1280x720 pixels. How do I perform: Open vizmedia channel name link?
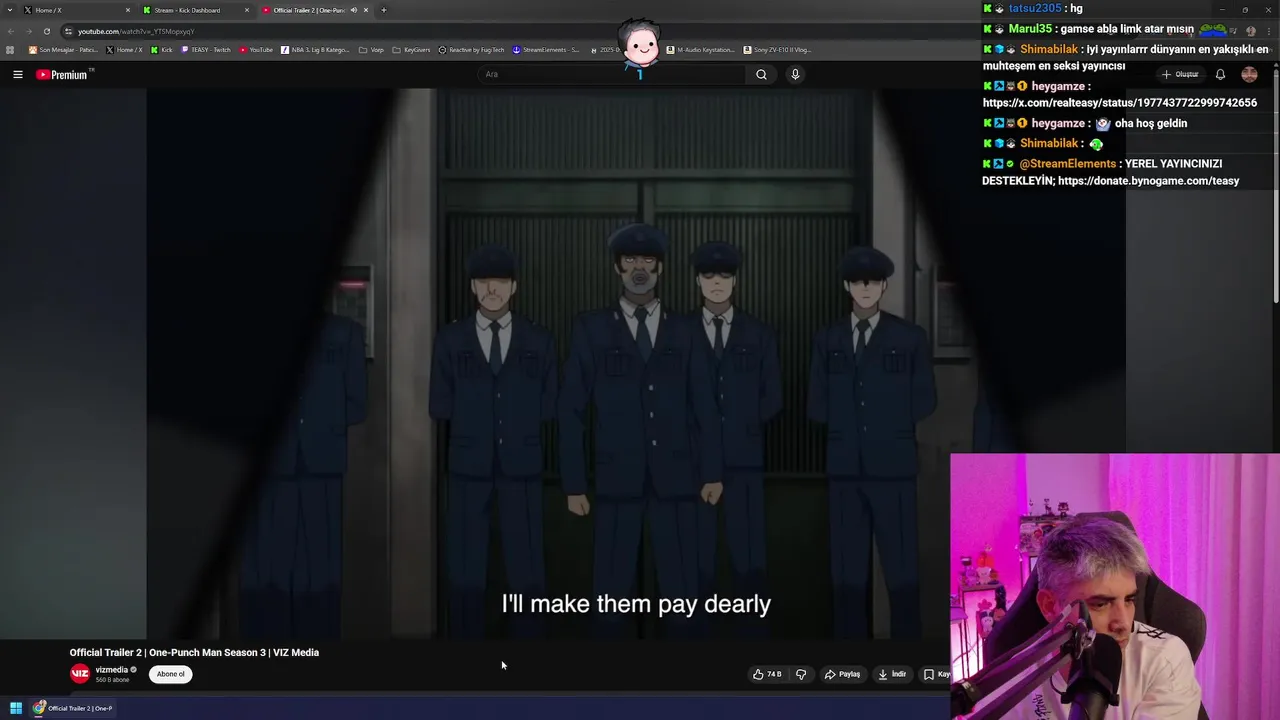point(111,670)
